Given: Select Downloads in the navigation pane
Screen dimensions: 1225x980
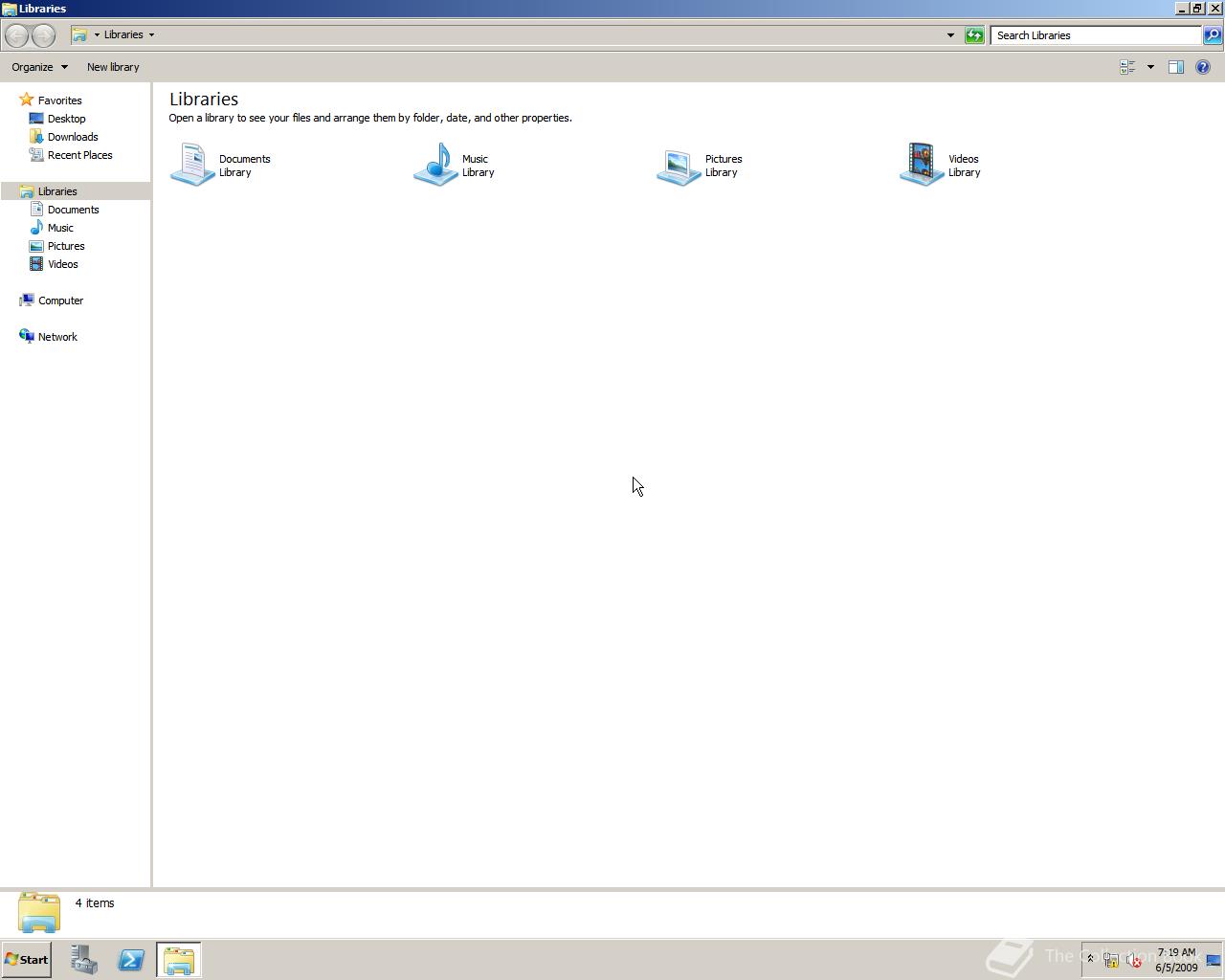Looking at the screenshot, I should click(x=73, y=137).
